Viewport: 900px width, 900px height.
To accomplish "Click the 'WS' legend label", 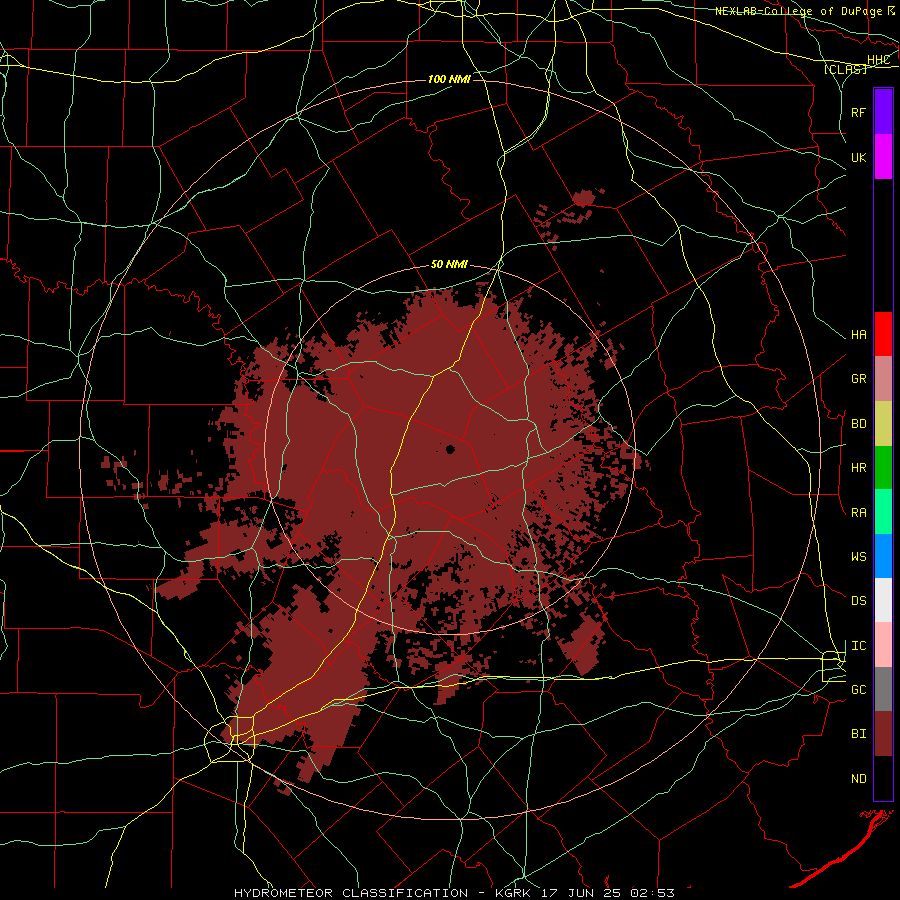I will [x=859, y=557].
